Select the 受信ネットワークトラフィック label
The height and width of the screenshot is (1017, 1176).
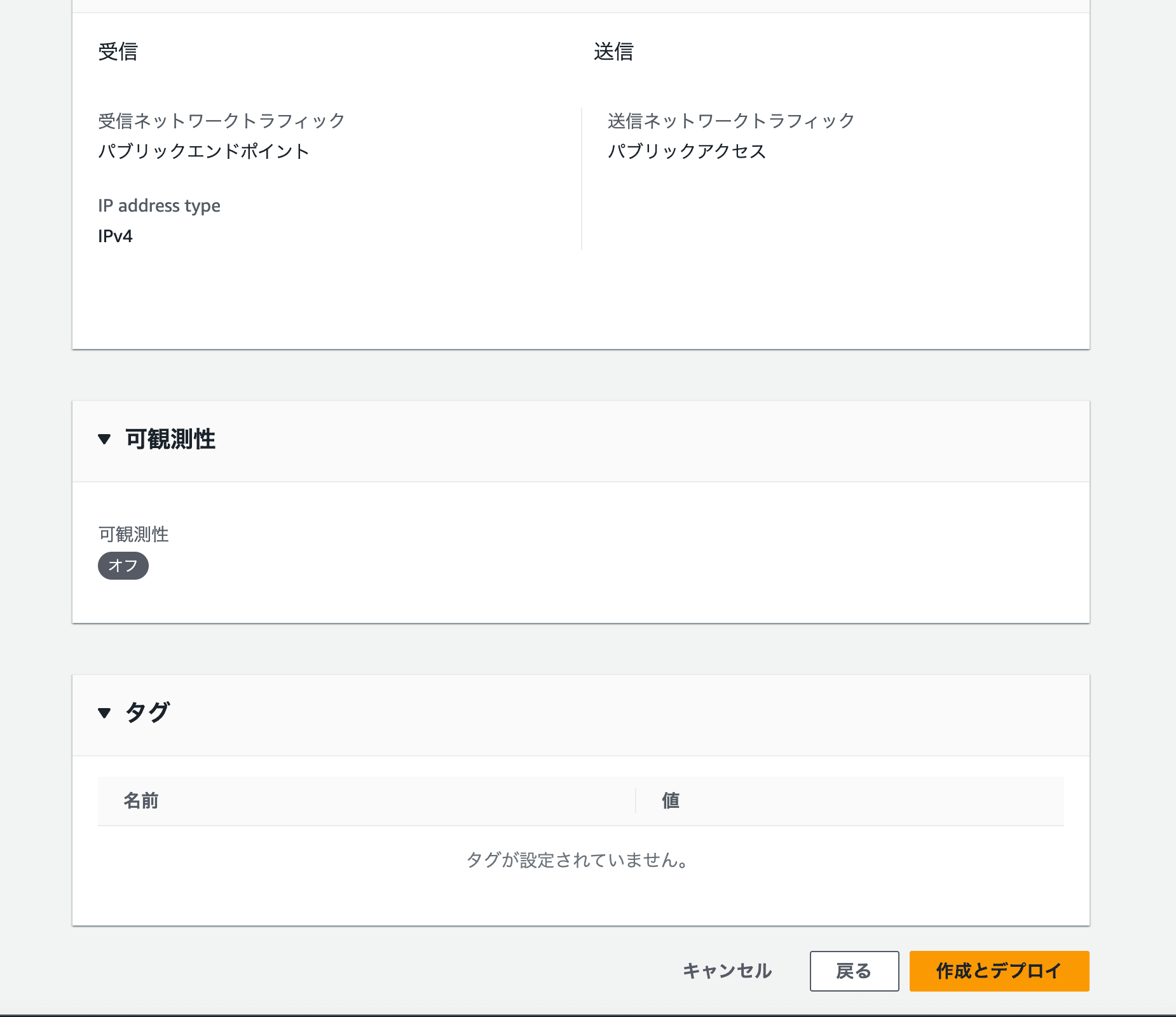click(221, 121)
